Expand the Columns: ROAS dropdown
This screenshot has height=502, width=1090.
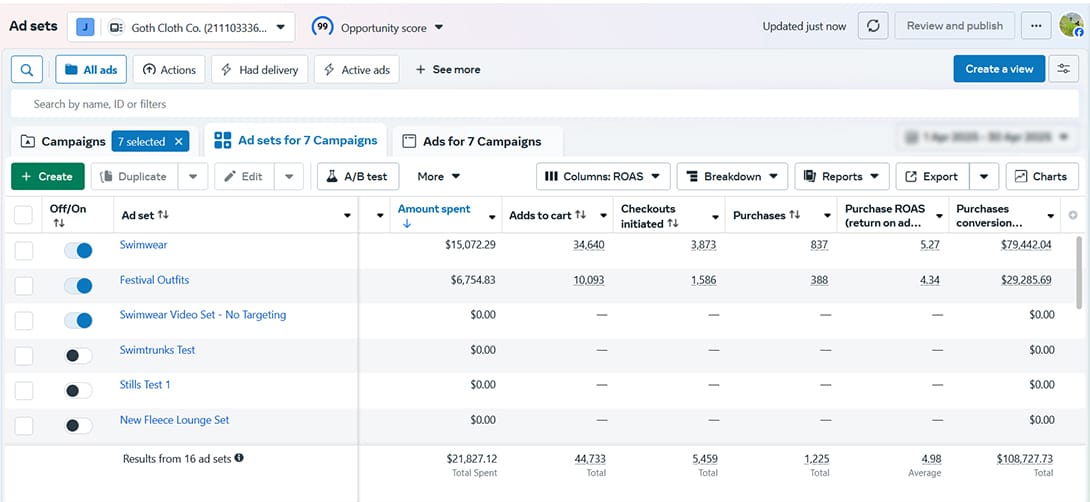603,176
